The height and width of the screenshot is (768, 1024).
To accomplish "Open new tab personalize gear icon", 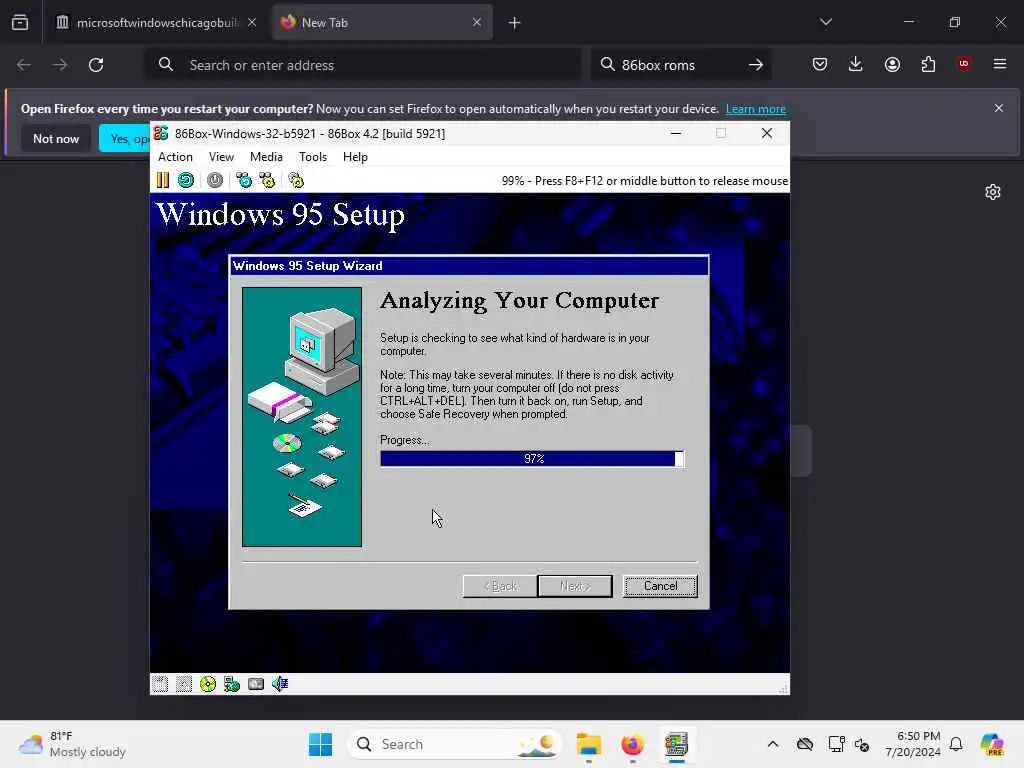I will (x=993, y=192).
